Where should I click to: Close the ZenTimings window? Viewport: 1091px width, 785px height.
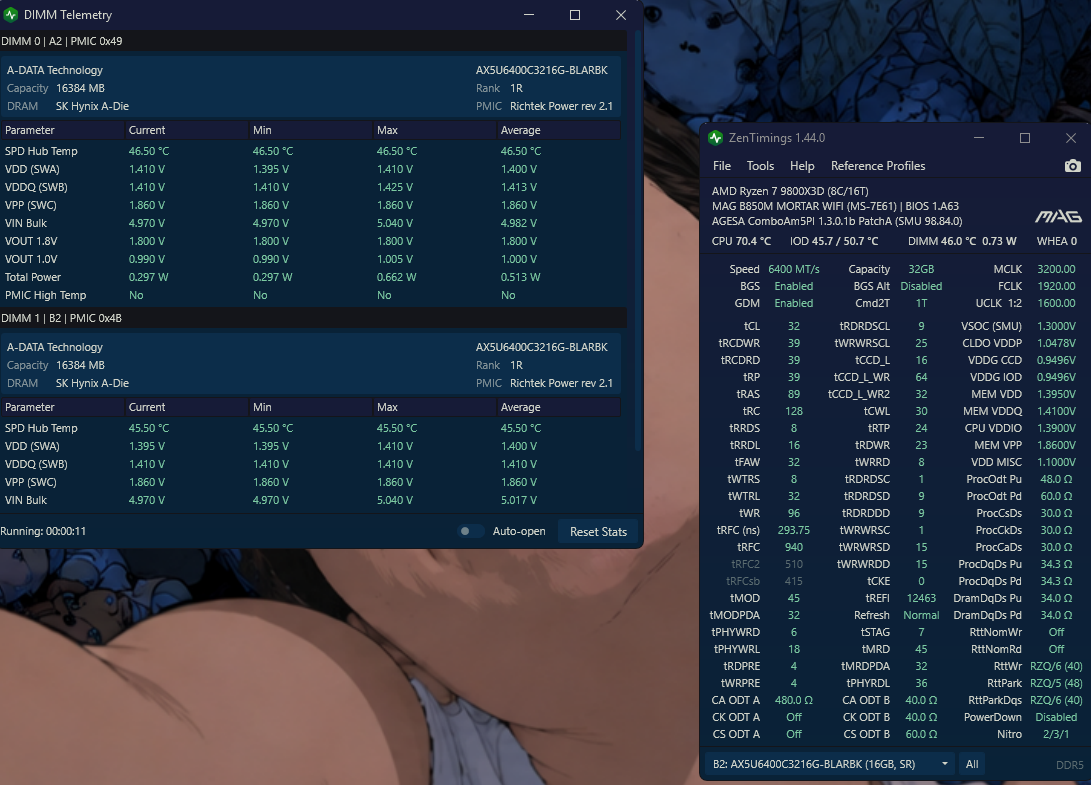(1071, 138)
